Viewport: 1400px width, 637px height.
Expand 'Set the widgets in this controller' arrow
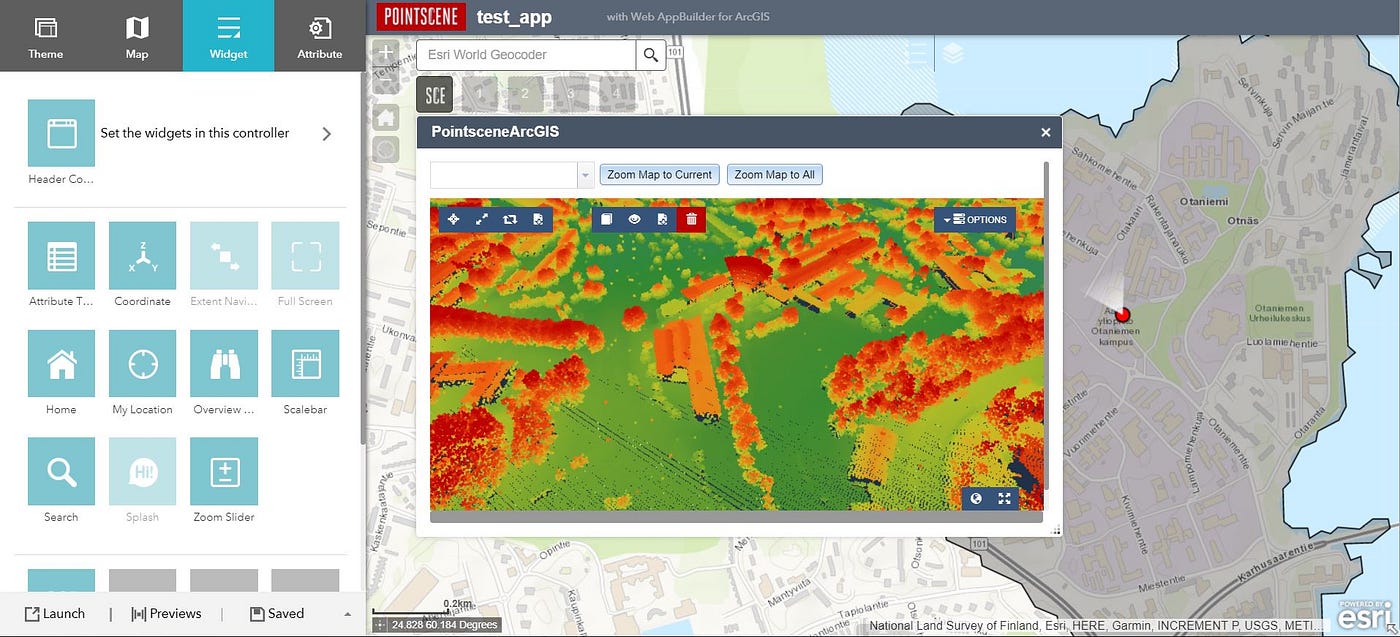pos(326,133)
